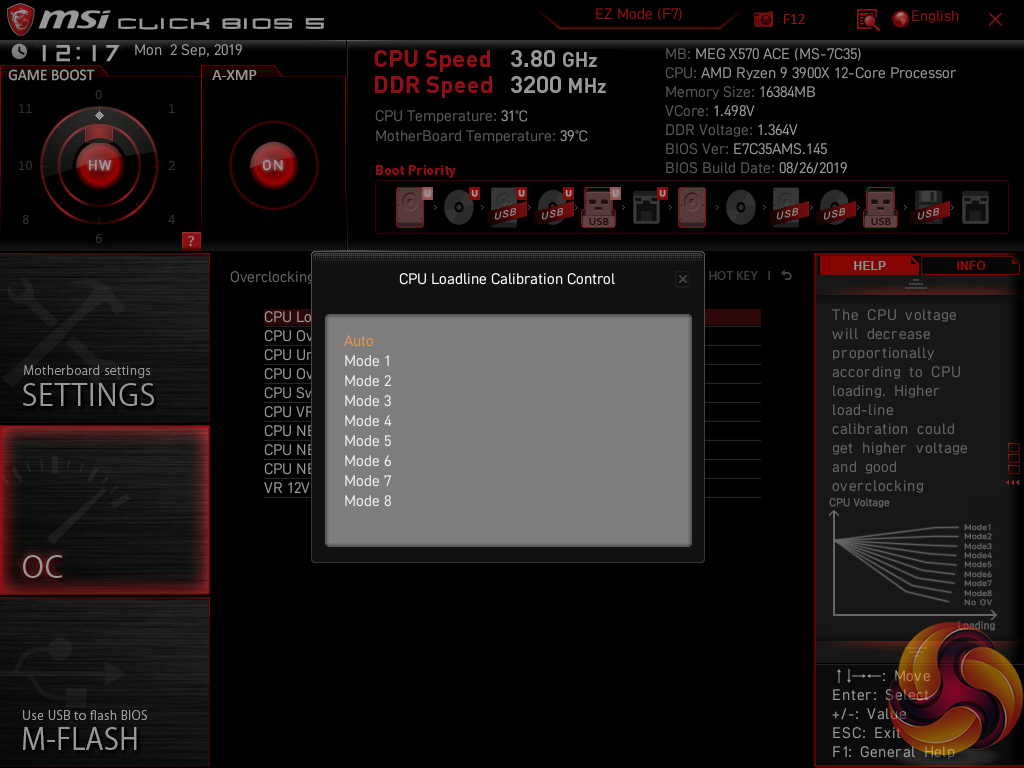1024x768 pixels.
Task: Select the legacy network boot icon
Action: [976, 208]
